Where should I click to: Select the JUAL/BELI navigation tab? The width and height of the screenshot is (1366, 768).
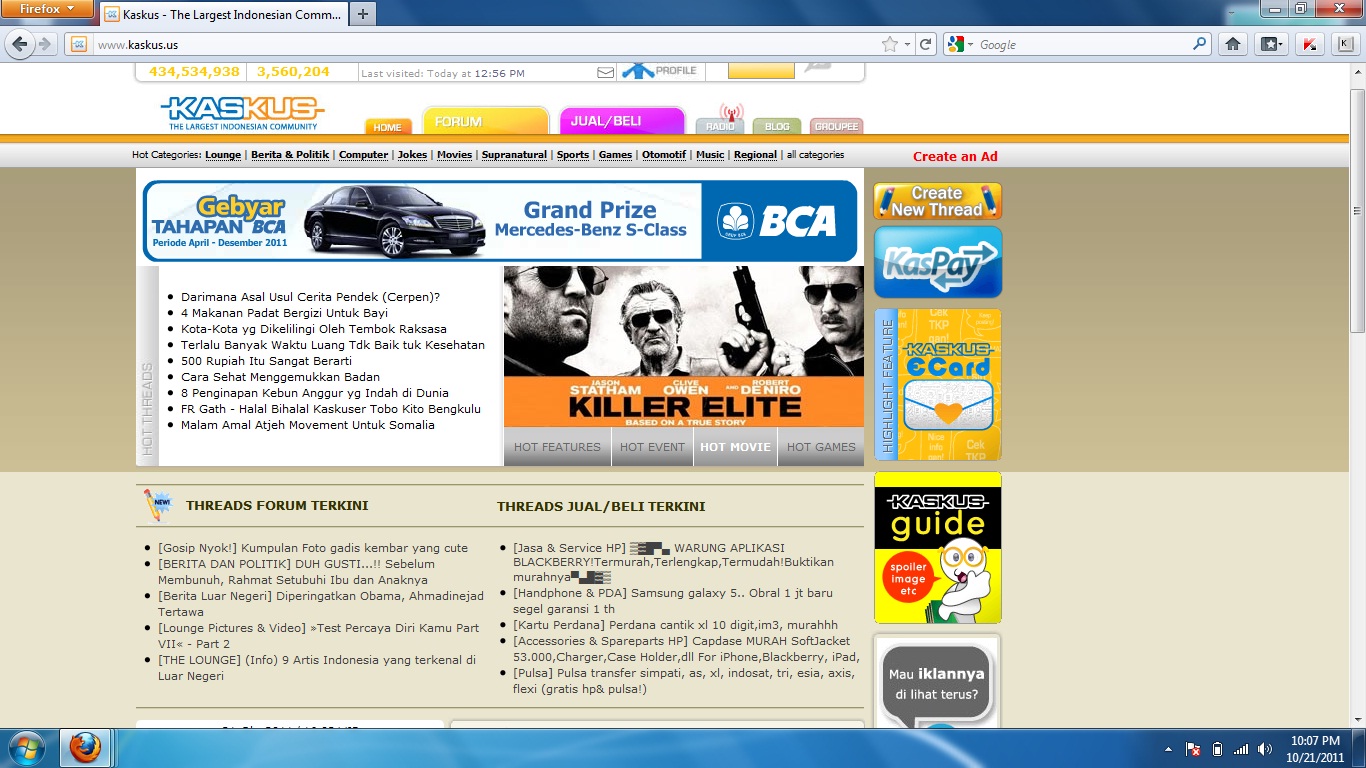tap(621, 121)
